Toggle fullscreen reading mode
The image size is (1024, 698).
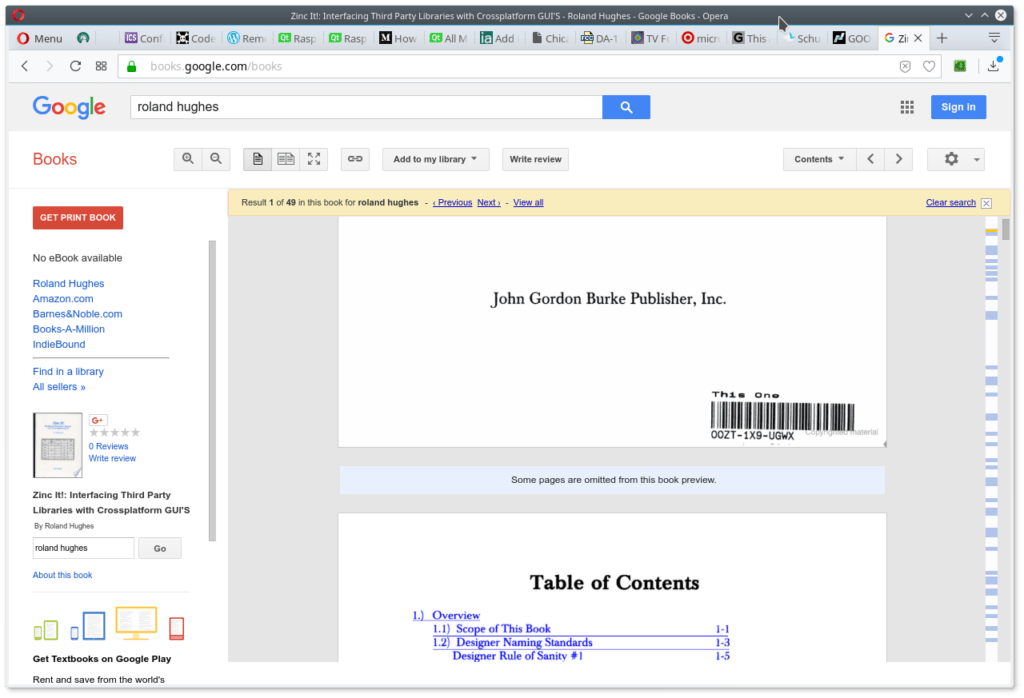(x=314, y=159)
